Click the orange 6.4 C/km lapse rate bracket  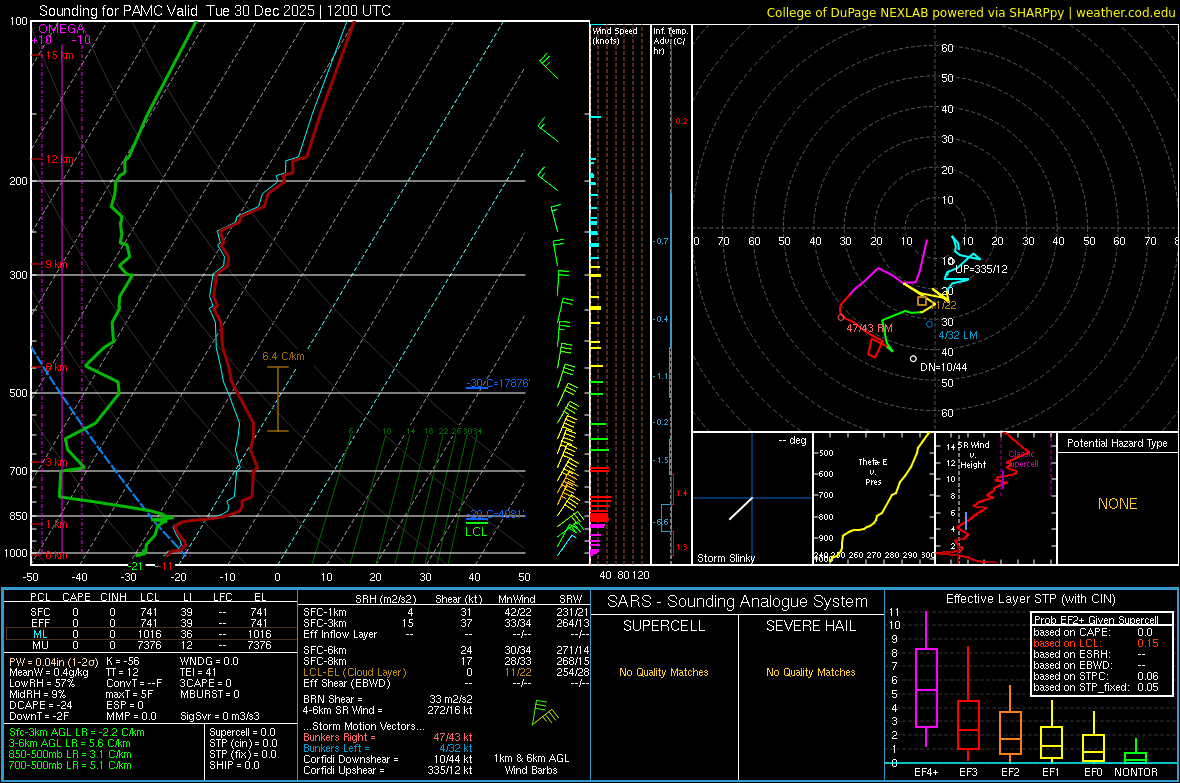pos(278,399)
